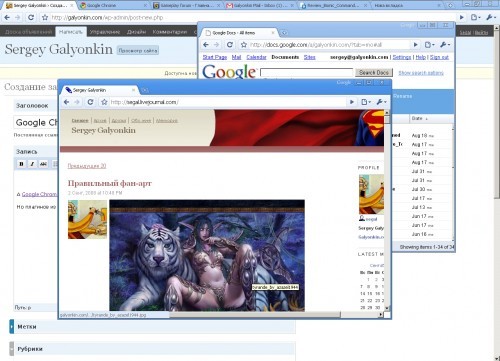Open the page menu in the Google Docs window

(x=430, y=45)
